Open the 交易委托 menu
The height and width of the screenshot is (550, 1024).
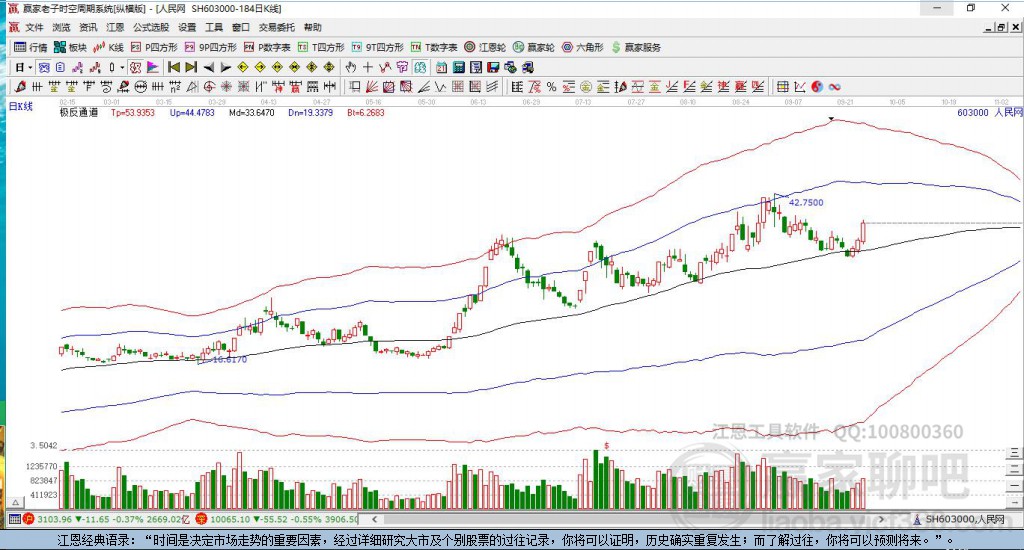click(x=276, y=27)
